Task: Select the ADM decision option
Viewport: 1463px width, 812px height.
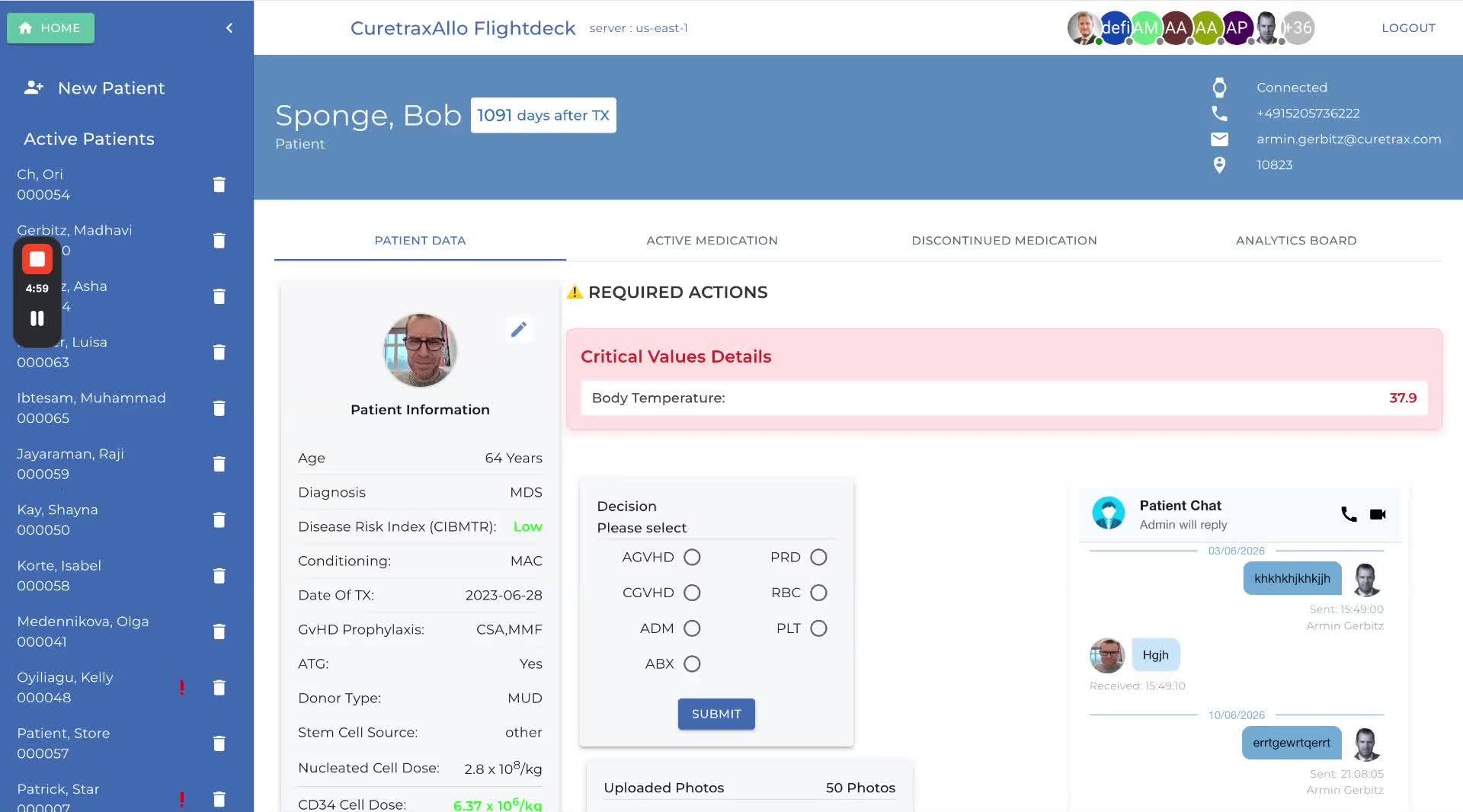Action: click(692, 628)
